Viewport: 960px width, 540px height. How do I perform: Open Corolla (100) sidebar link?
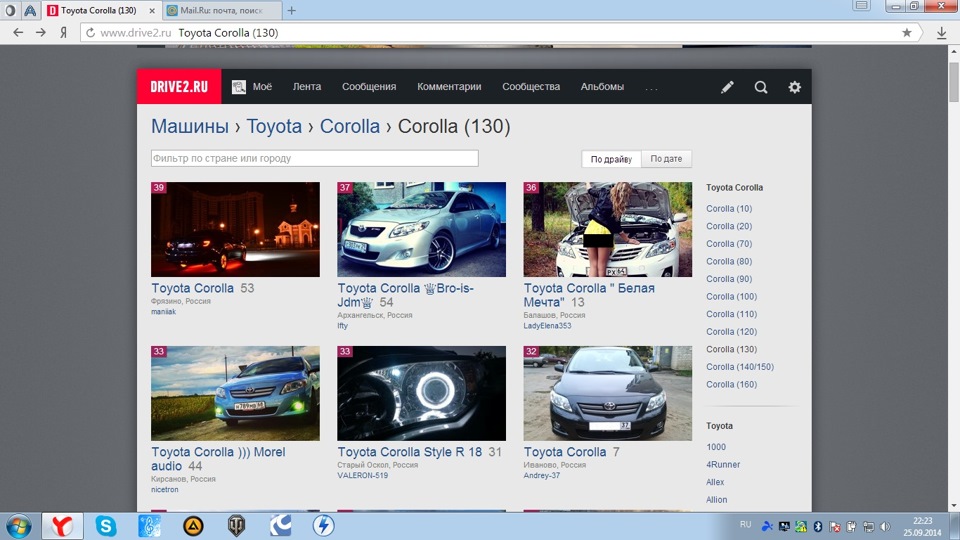(x=731, y=296)
